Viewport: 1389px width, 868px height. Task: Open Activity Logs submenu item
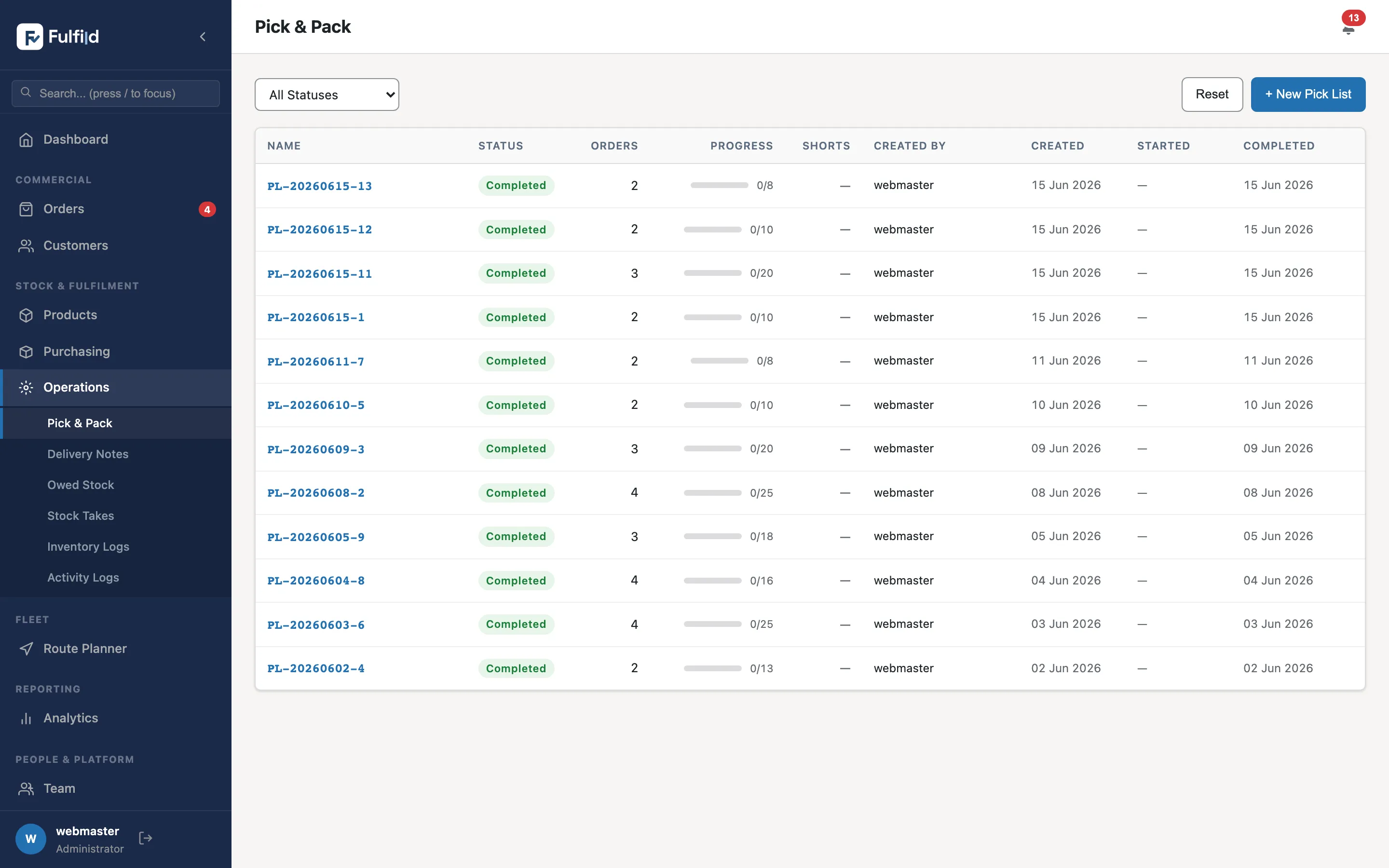click(115, 578)
